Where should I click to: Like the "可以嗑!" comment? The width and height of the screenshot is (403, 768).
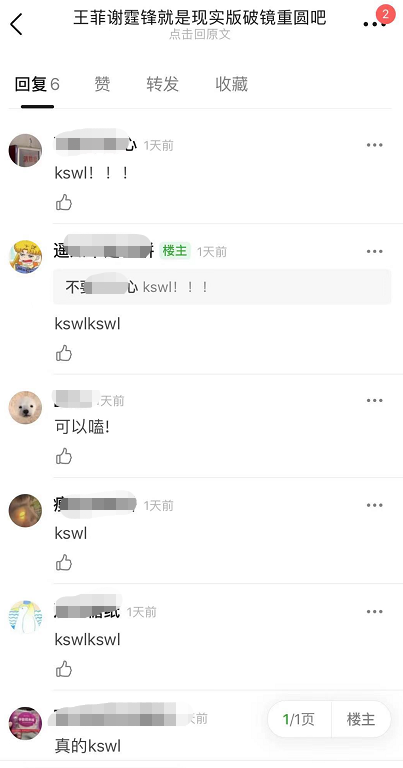pyautogui.click(x=64, y=456)
